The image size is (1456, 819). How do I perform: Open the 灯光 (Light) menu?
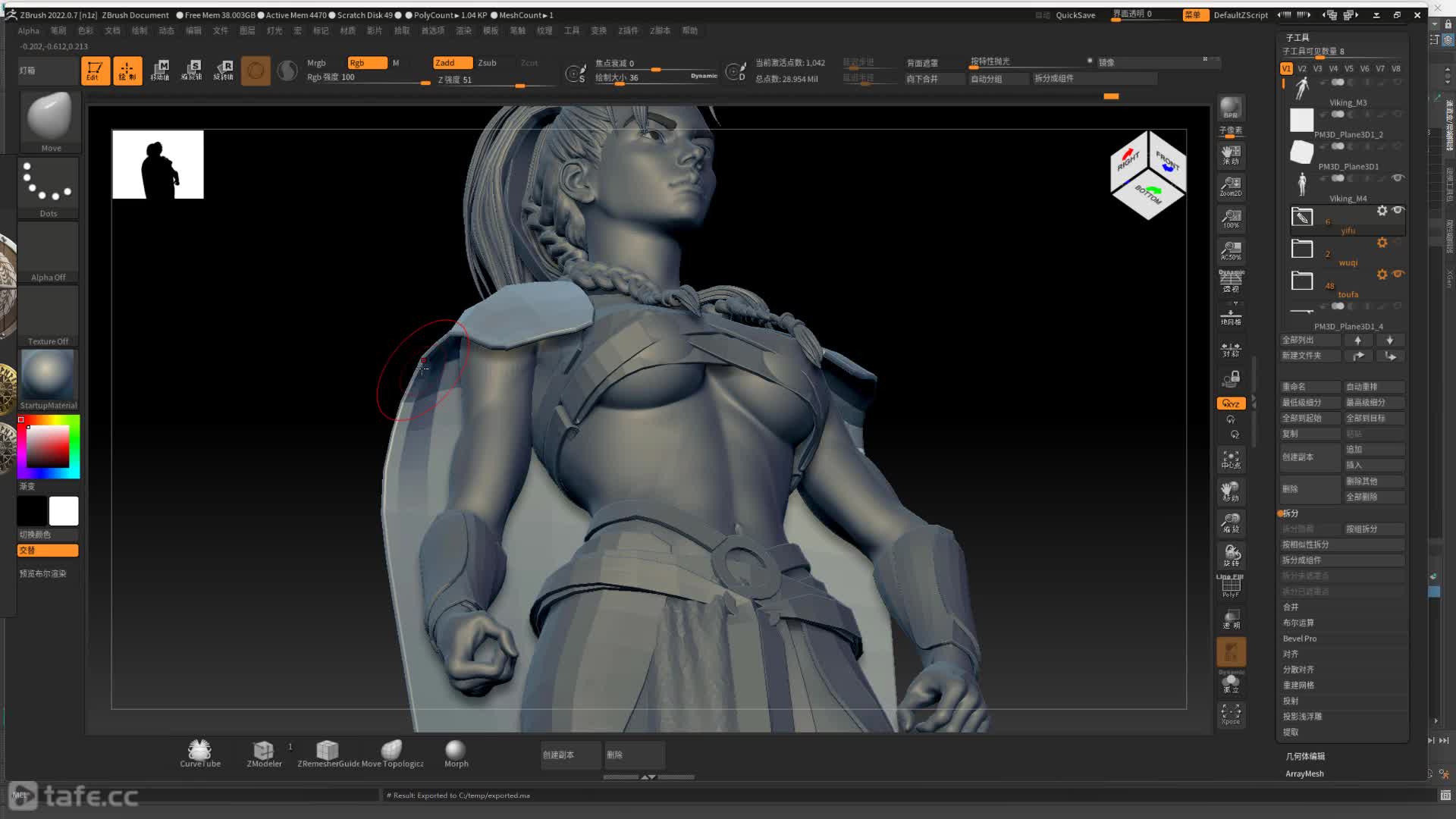click(x=275, y=31)
